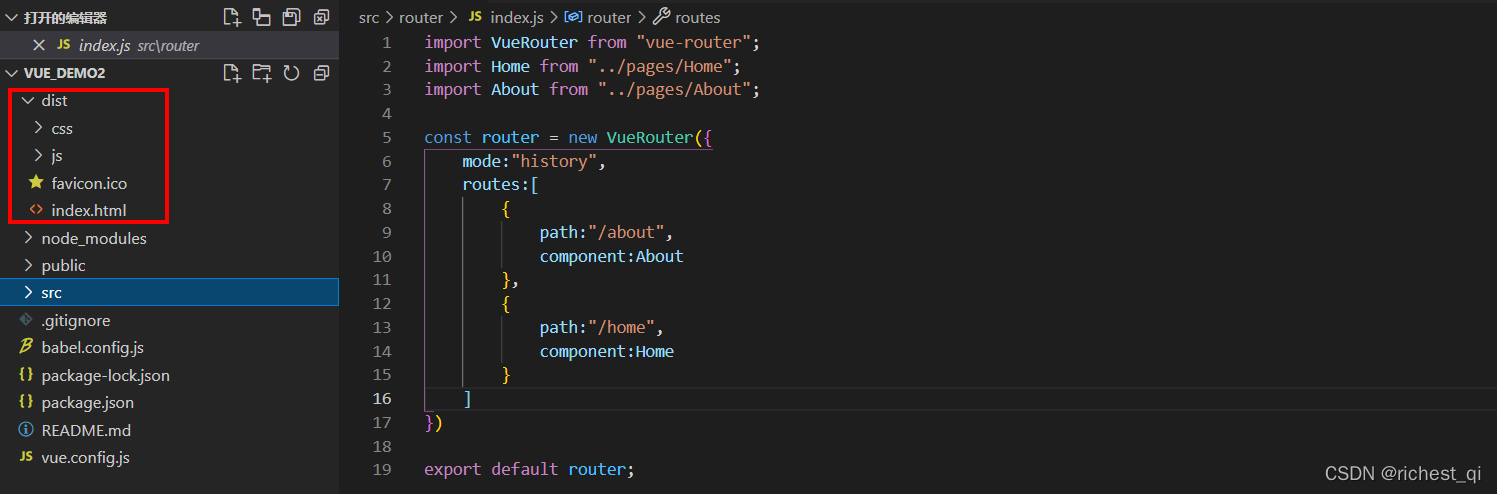The width and height of the screenshot is (1497, 494).
Task: Select the routes breadcrumb item
Action: (x=697, y=17)
